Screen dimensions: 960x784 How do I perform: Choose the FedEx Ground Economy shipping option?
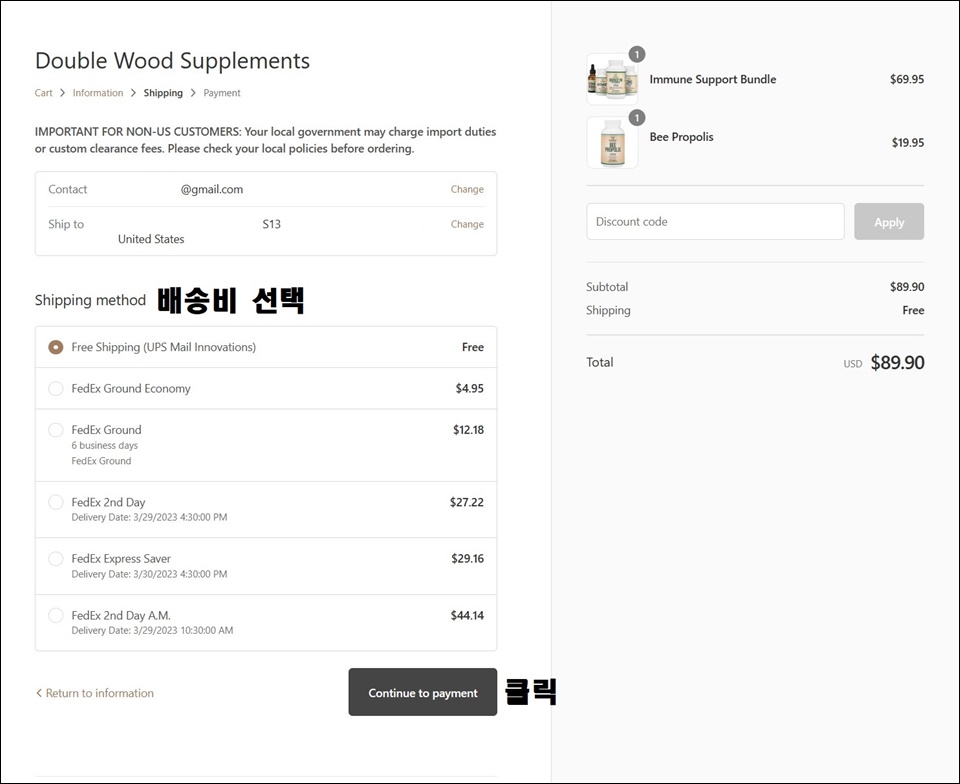coord(56,389)
